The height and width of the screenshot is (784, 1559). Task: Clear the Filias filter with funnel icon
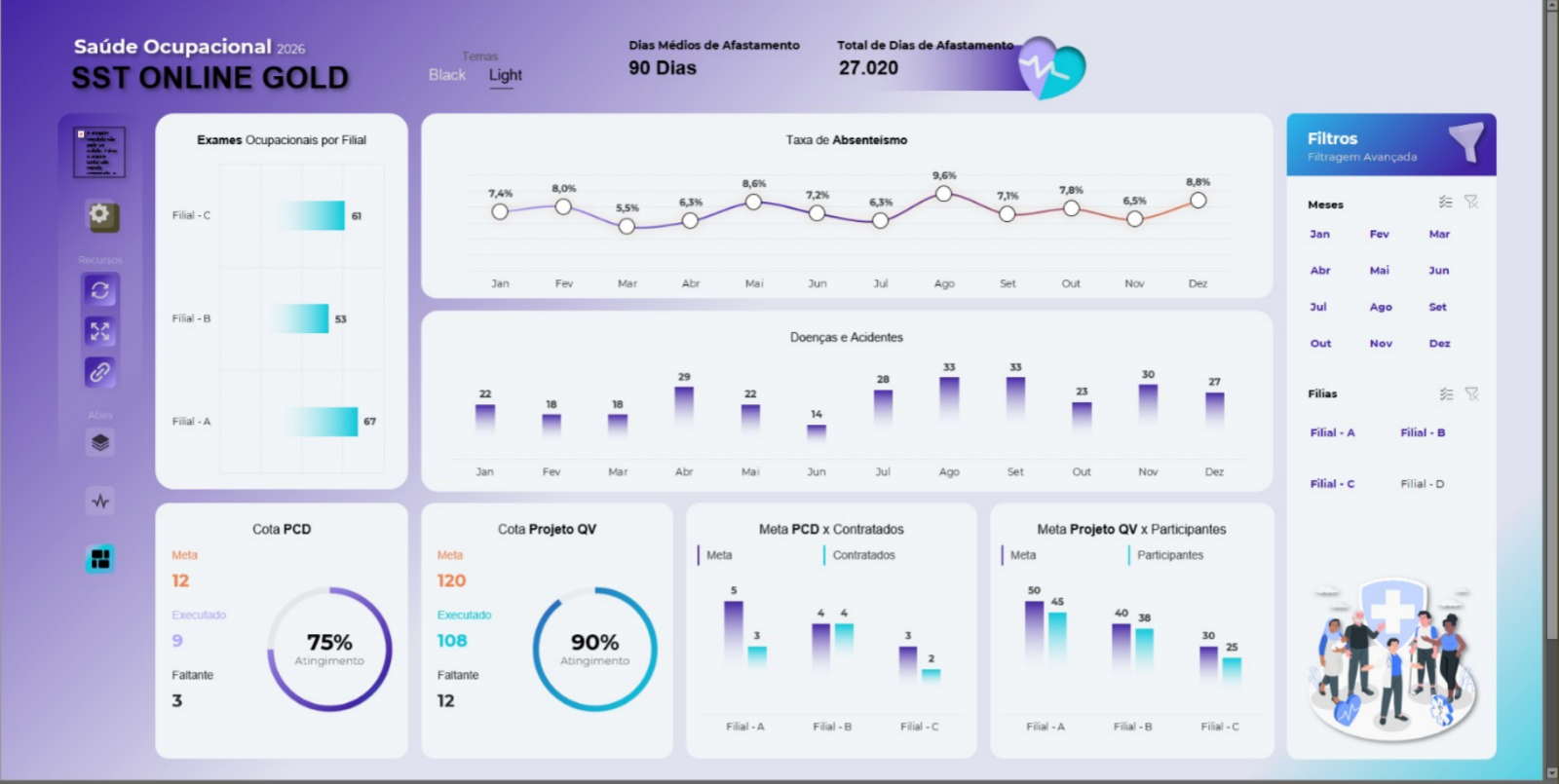tap(1471, 393)
